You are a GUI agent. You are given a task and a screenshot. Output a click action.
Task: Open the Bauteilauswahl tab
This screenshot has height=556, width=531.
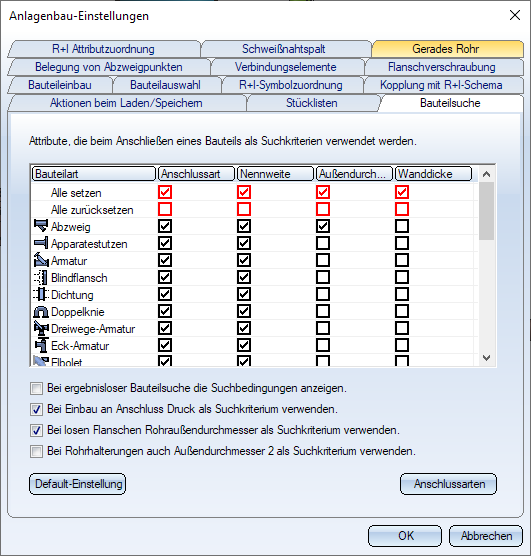point(165,85)
